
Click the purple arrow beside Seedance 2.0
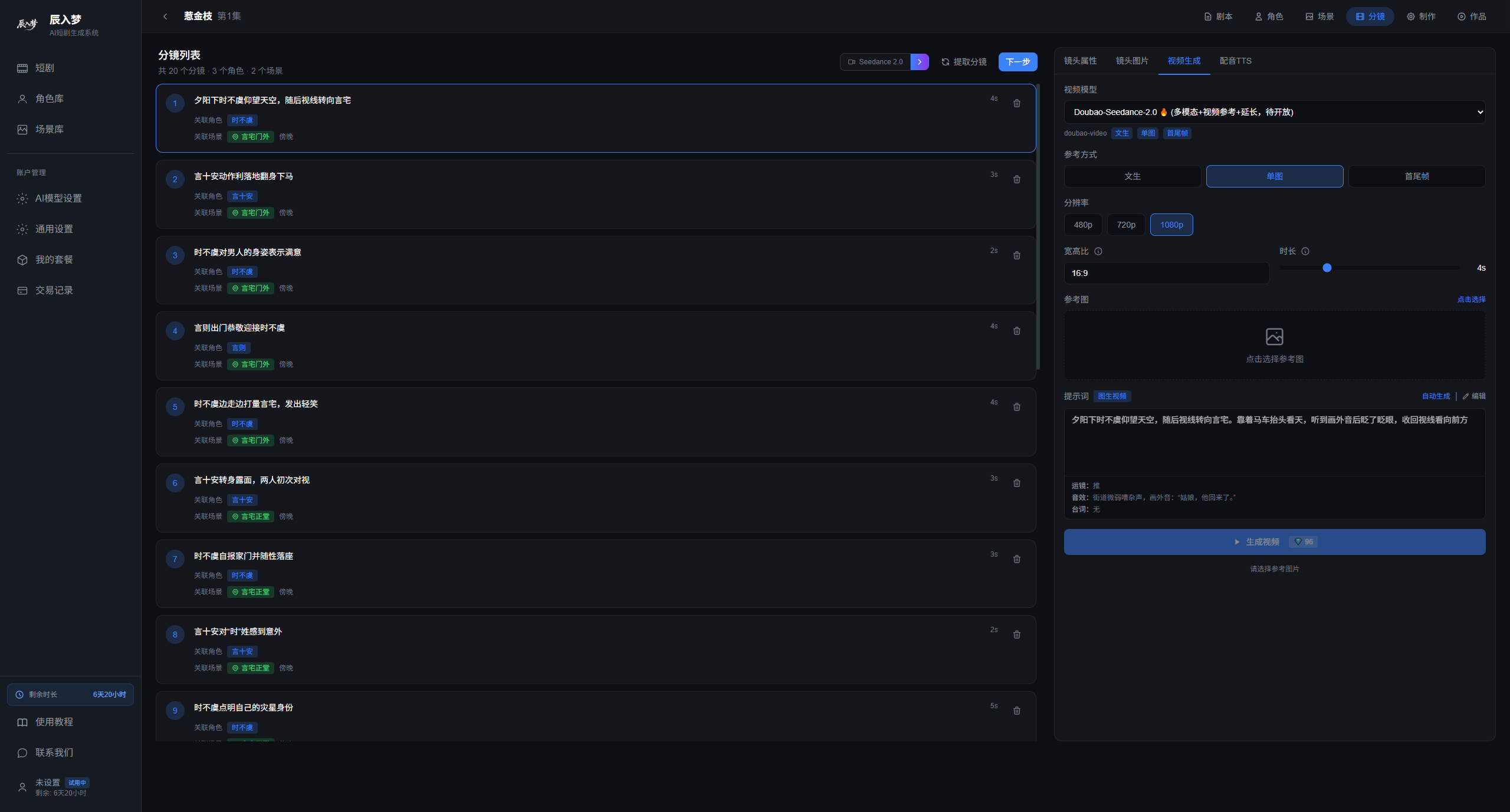click(x=920, y=62)
